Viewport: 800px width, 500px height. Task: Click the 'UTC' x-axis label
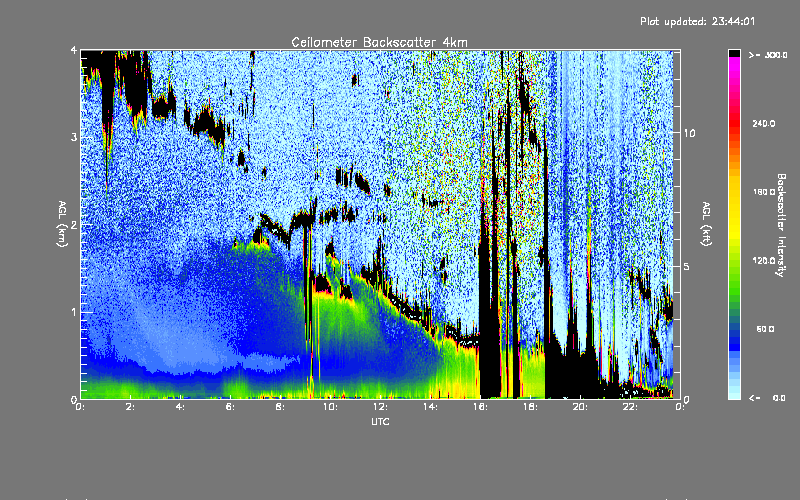(380, 421)
